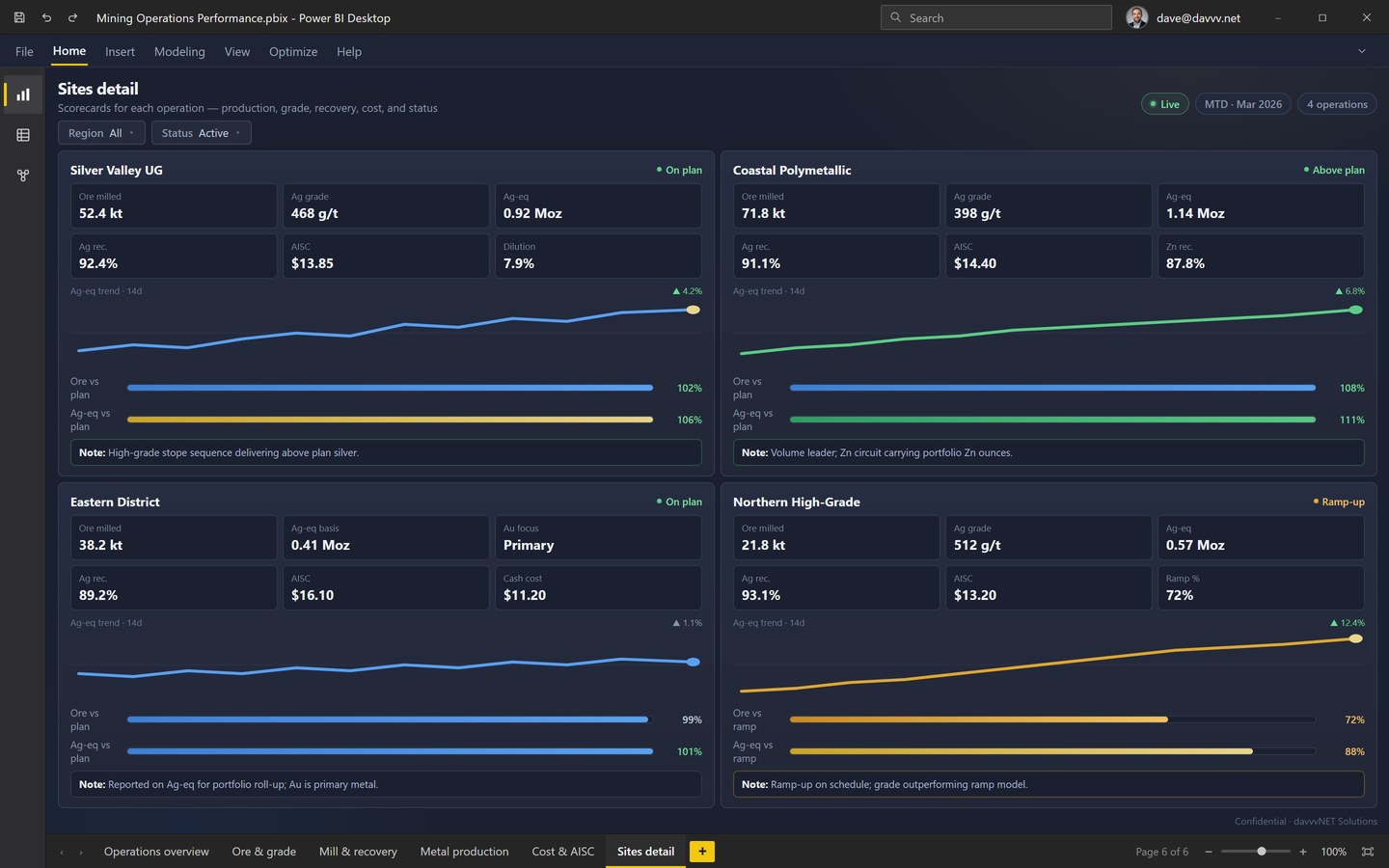The image size is (1389, 868).
Task: Click the 87.8% Zn rec. value
Action: point(1185,263)
